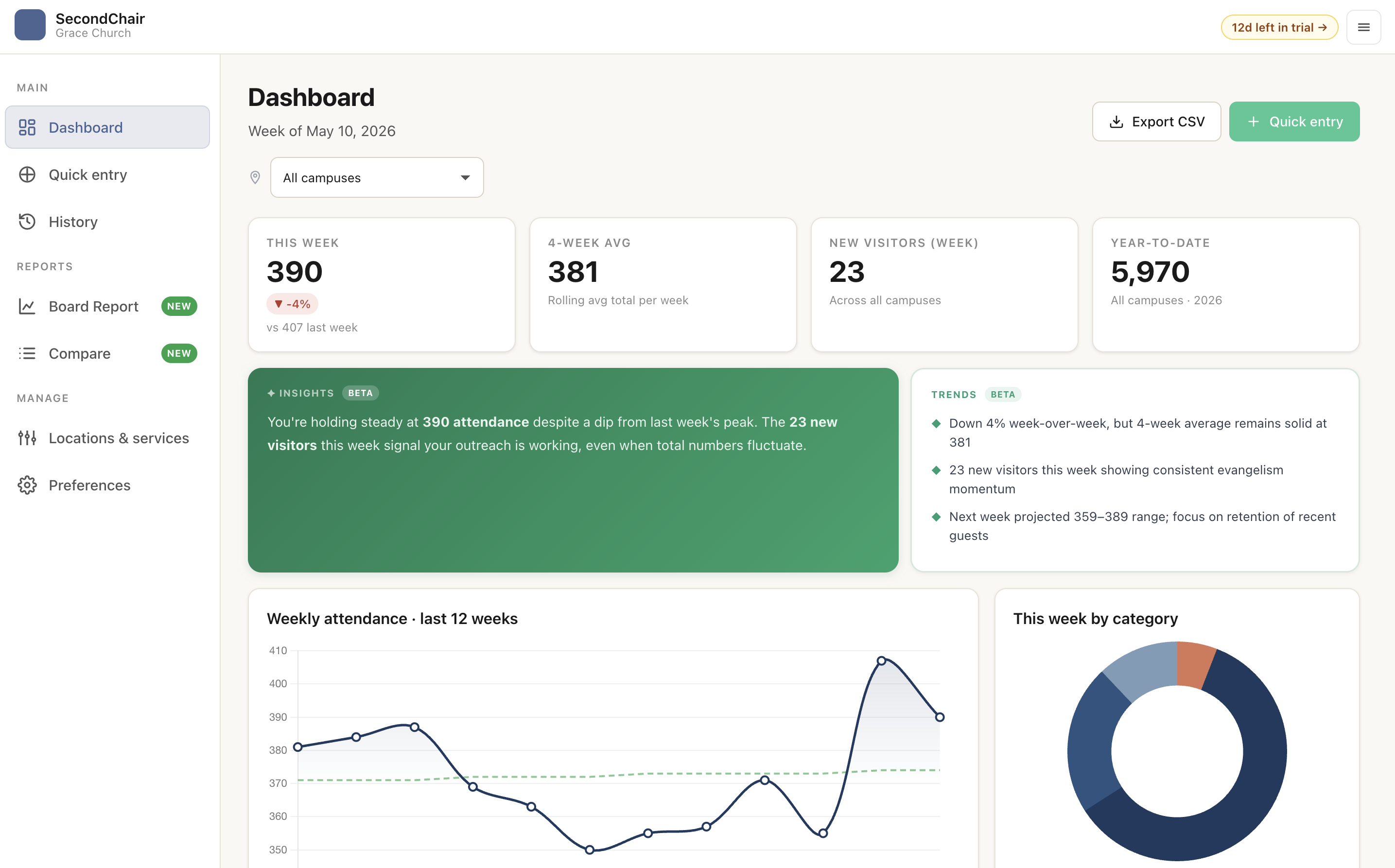
Task: Click the green Quick entry button
Action: 1294,122
